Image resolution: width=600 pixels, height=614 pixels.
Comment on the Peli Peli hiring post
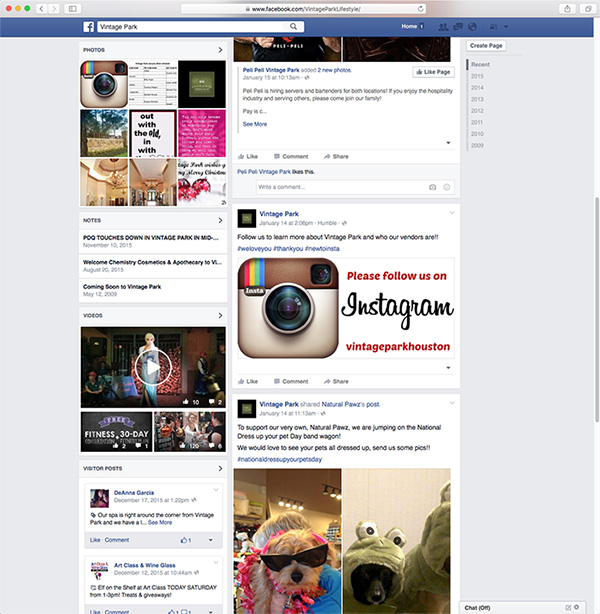(291, 156)
